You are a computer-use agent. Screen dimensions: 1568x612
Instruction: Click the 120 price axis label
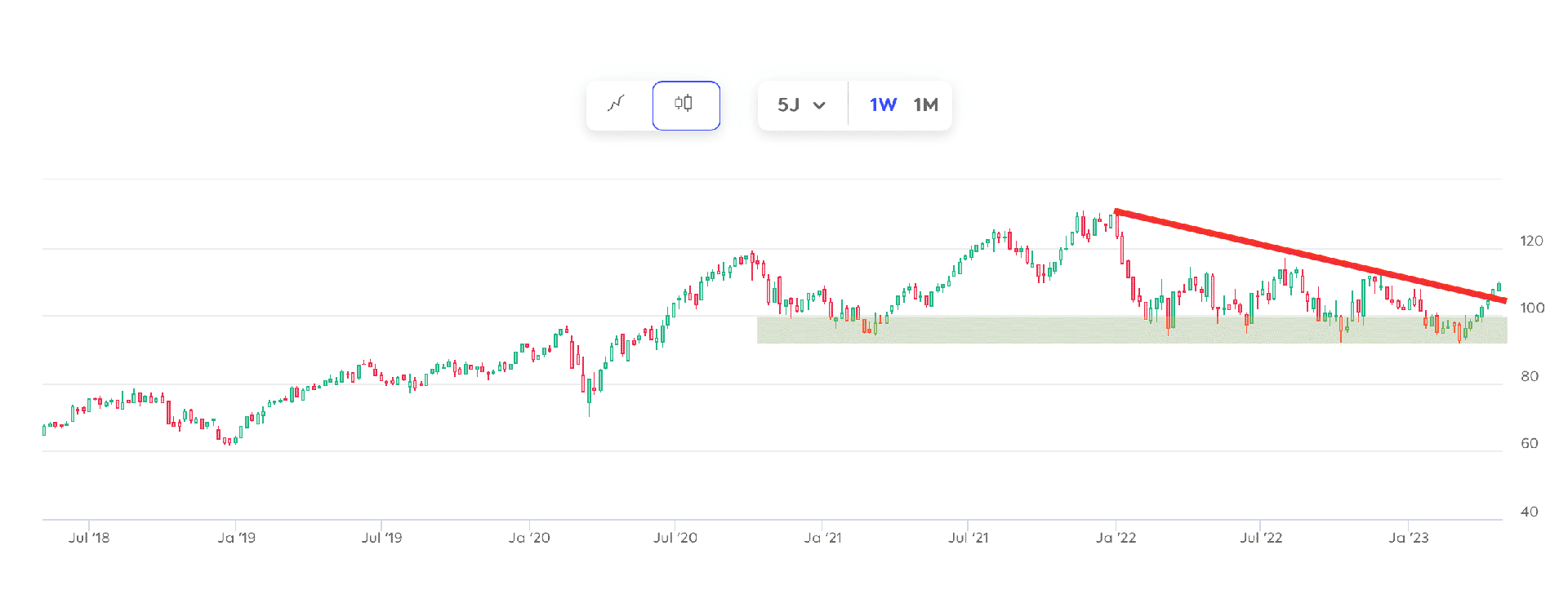point(1531,241)
